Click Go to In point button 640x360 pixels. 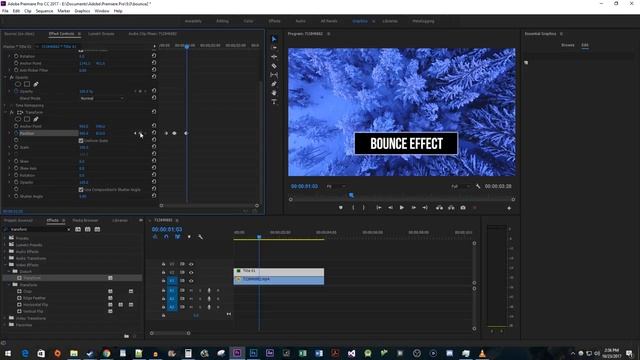(x=379, y=208)
